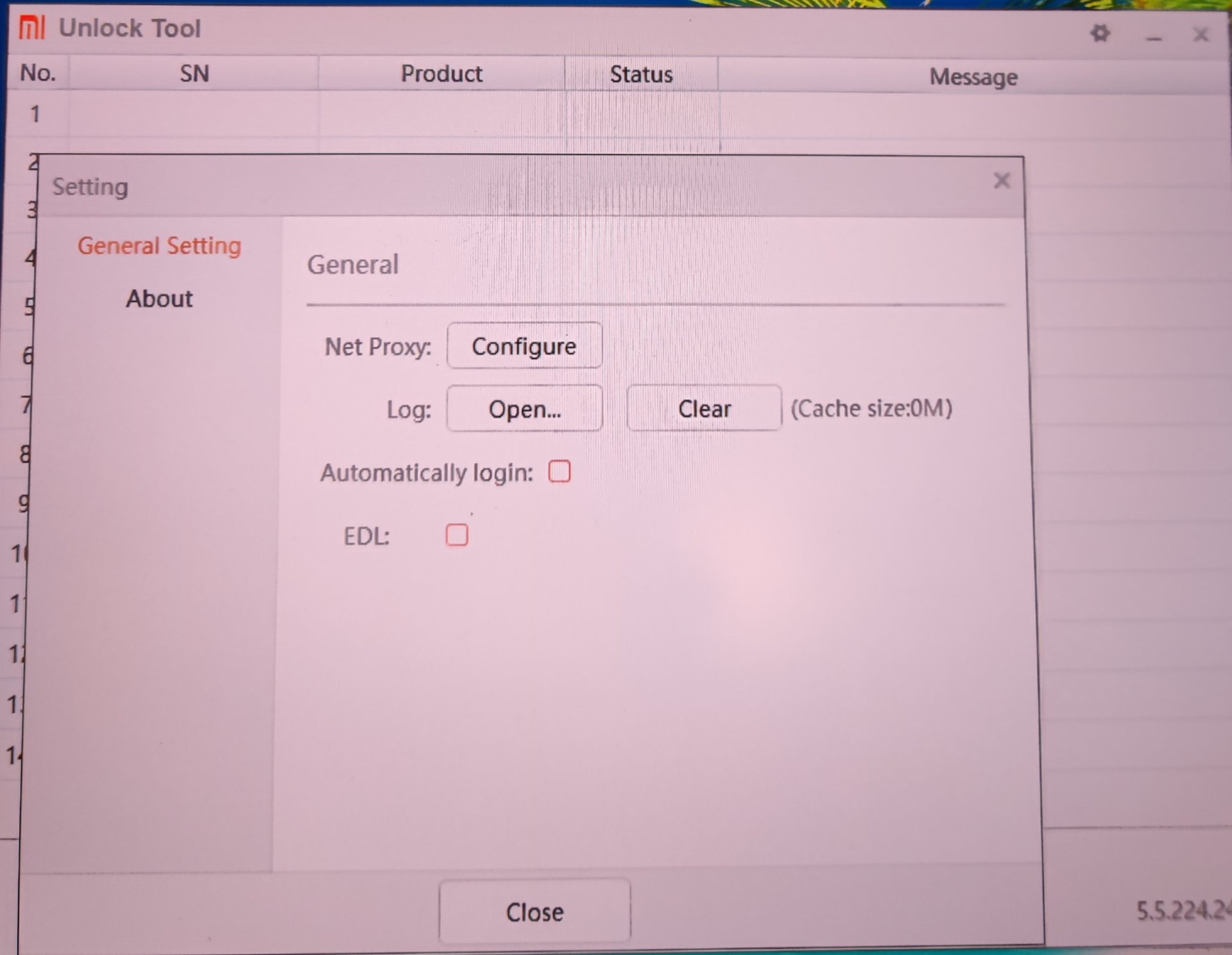Close the Unlock Tool main window
1232x955 pixels.
coord(1200,34)
